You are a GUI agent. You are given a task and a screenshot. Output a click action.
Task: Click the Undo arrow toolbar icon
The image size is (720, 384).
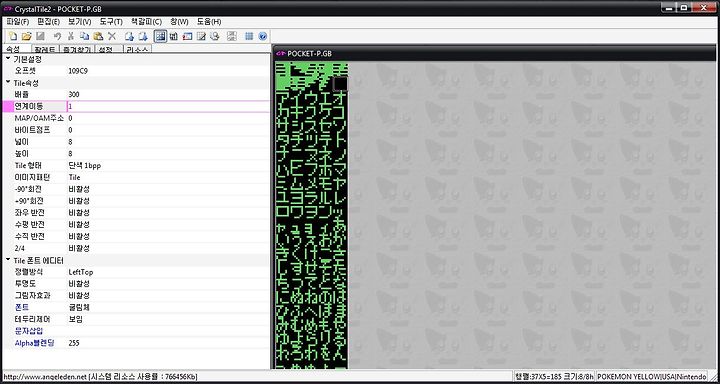(57, 36)
